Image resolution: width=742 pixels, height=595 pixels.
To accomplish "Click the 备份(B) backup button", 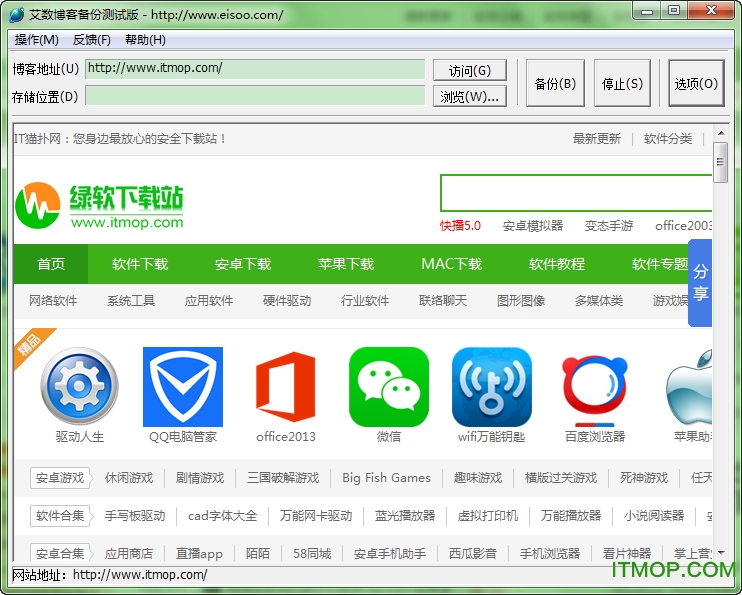I will coord(555,83).
